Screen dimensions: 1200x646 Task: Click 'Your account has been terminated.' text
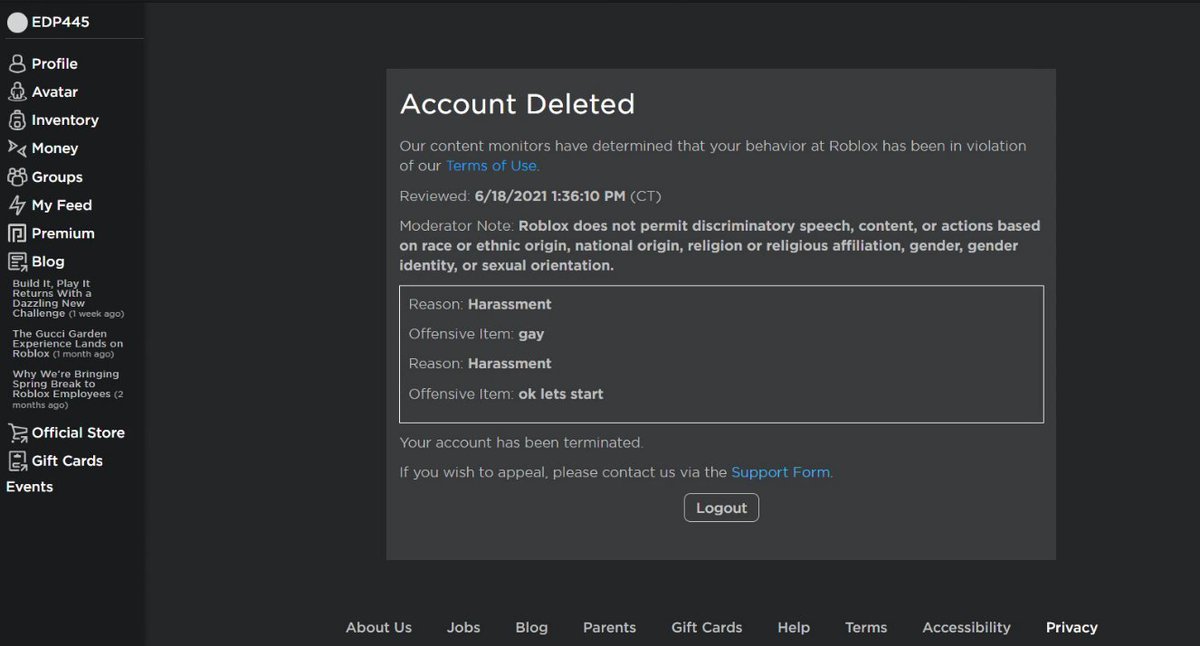(521, 442)
